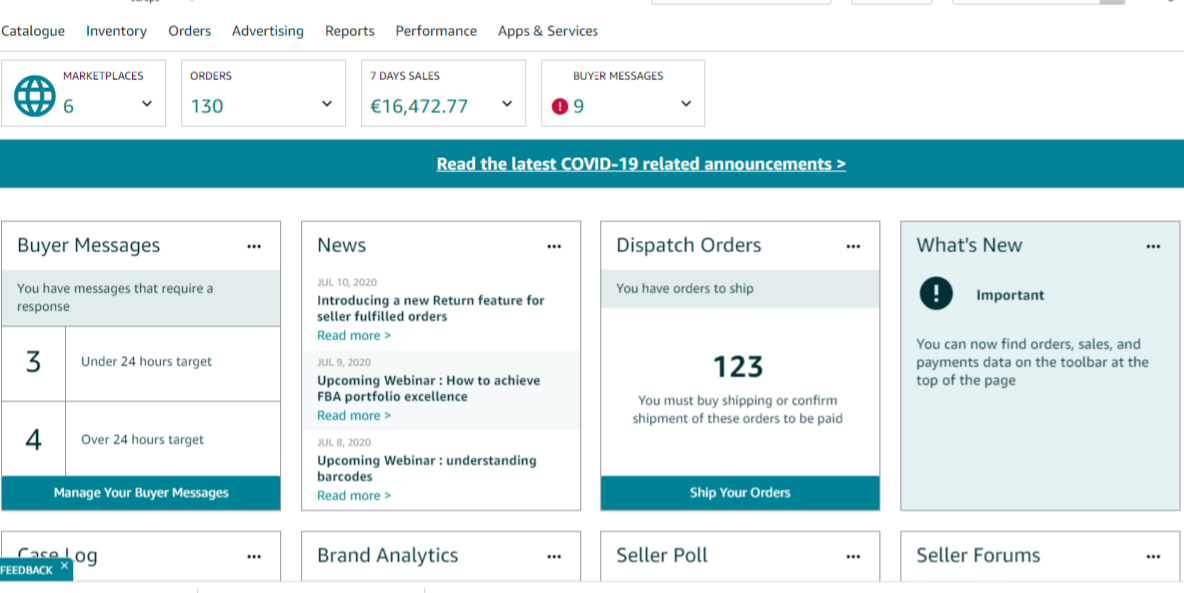Click the €16,472.77 sales value
1184x593 pixels.
click(x=419, y=106)
